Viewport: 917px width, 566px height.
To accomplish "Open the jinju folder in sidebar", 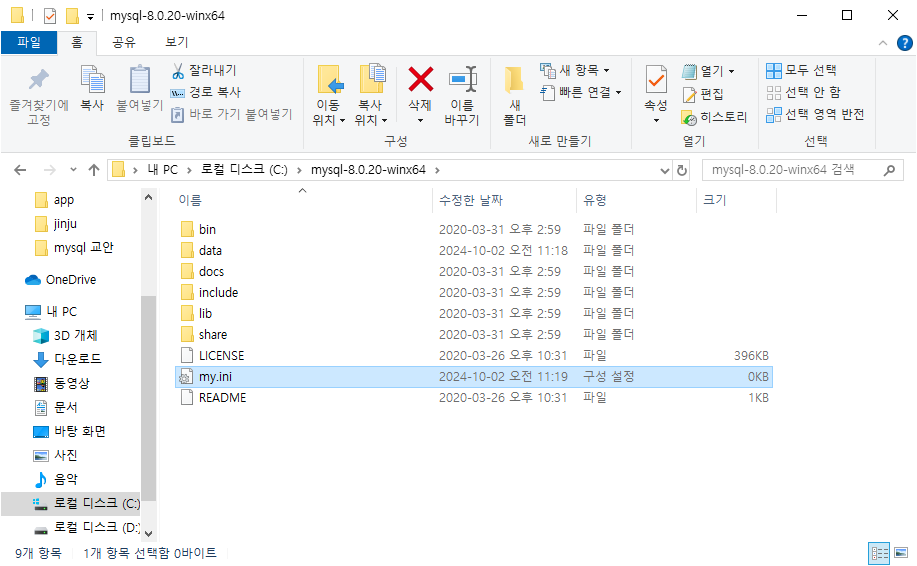I will pyautogui.click(x=64, y=224).
